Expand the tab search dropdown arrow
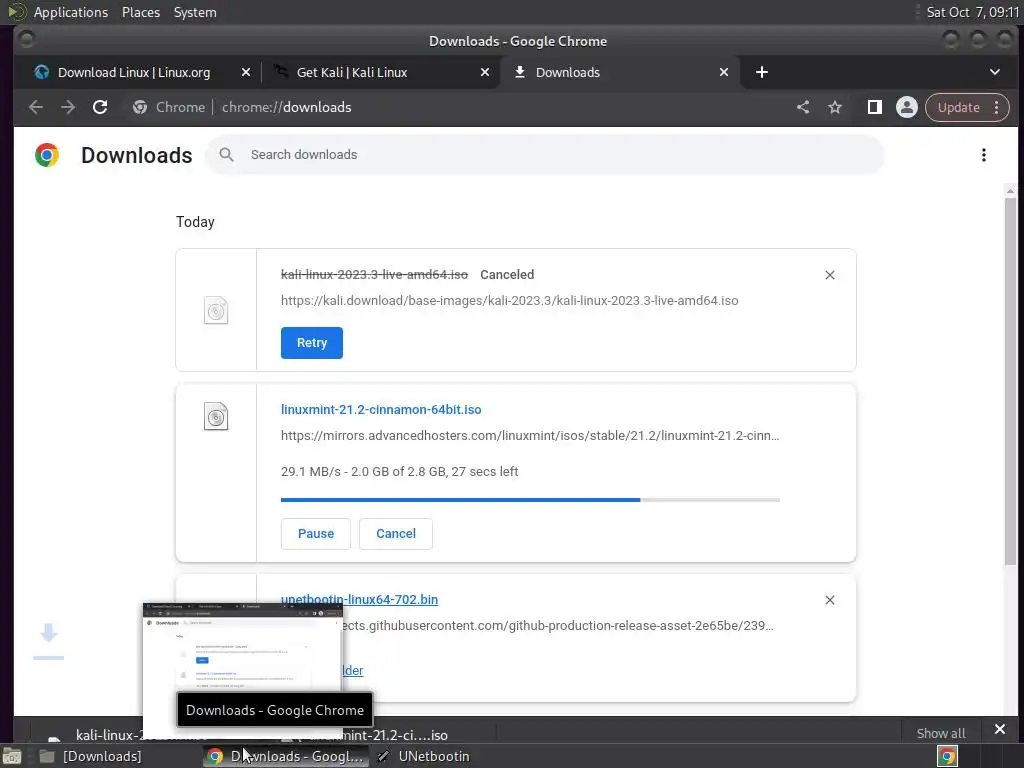Image resolution: width=1024 pixels, height=768 pixels. [995, 72]
